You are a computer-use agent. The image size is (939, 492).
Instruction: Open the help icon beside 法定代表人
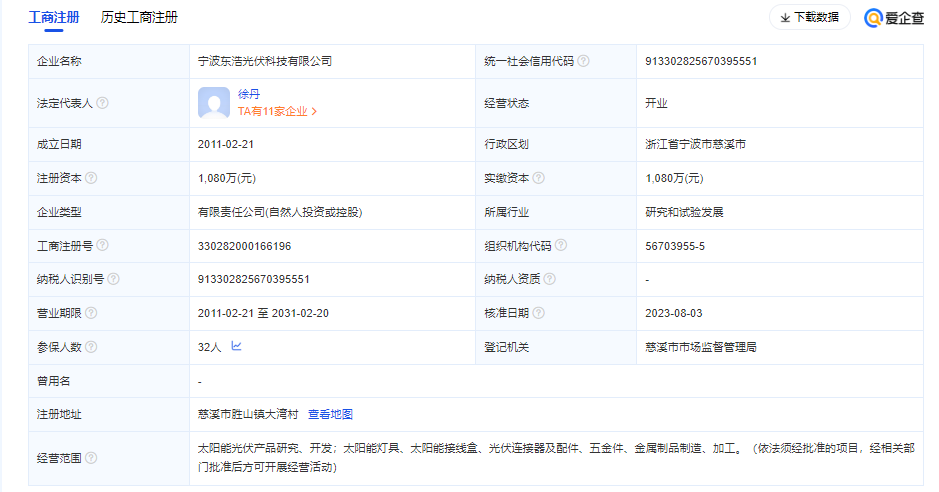click(x=102, y=103)
